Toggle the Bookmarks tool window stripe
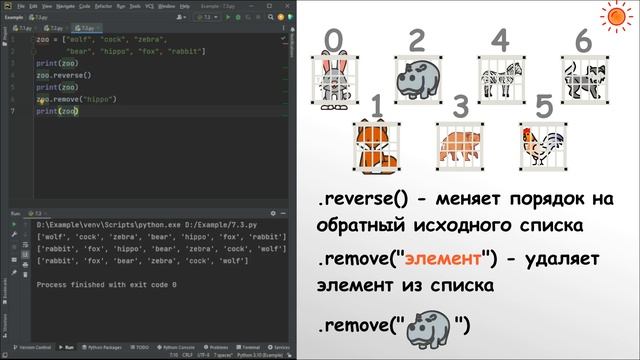The width and height of the screenshot is (640, 360). pyautogui.click(x=5, y=291)
